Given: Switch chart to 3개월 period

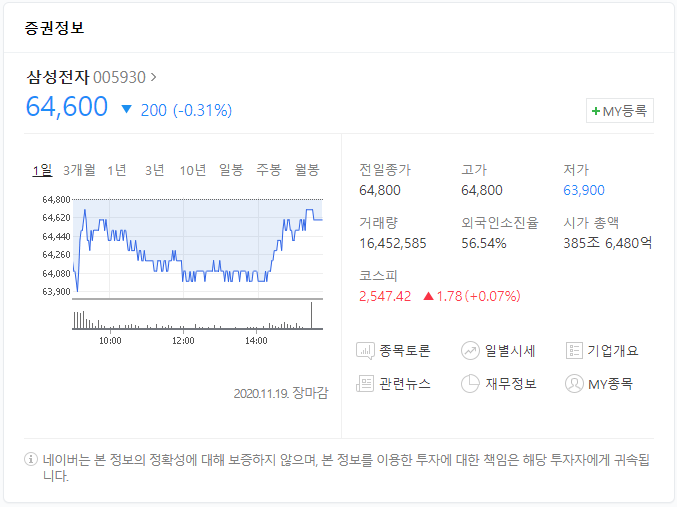Looking at the screenshot, I should click(x=79, y=170).
